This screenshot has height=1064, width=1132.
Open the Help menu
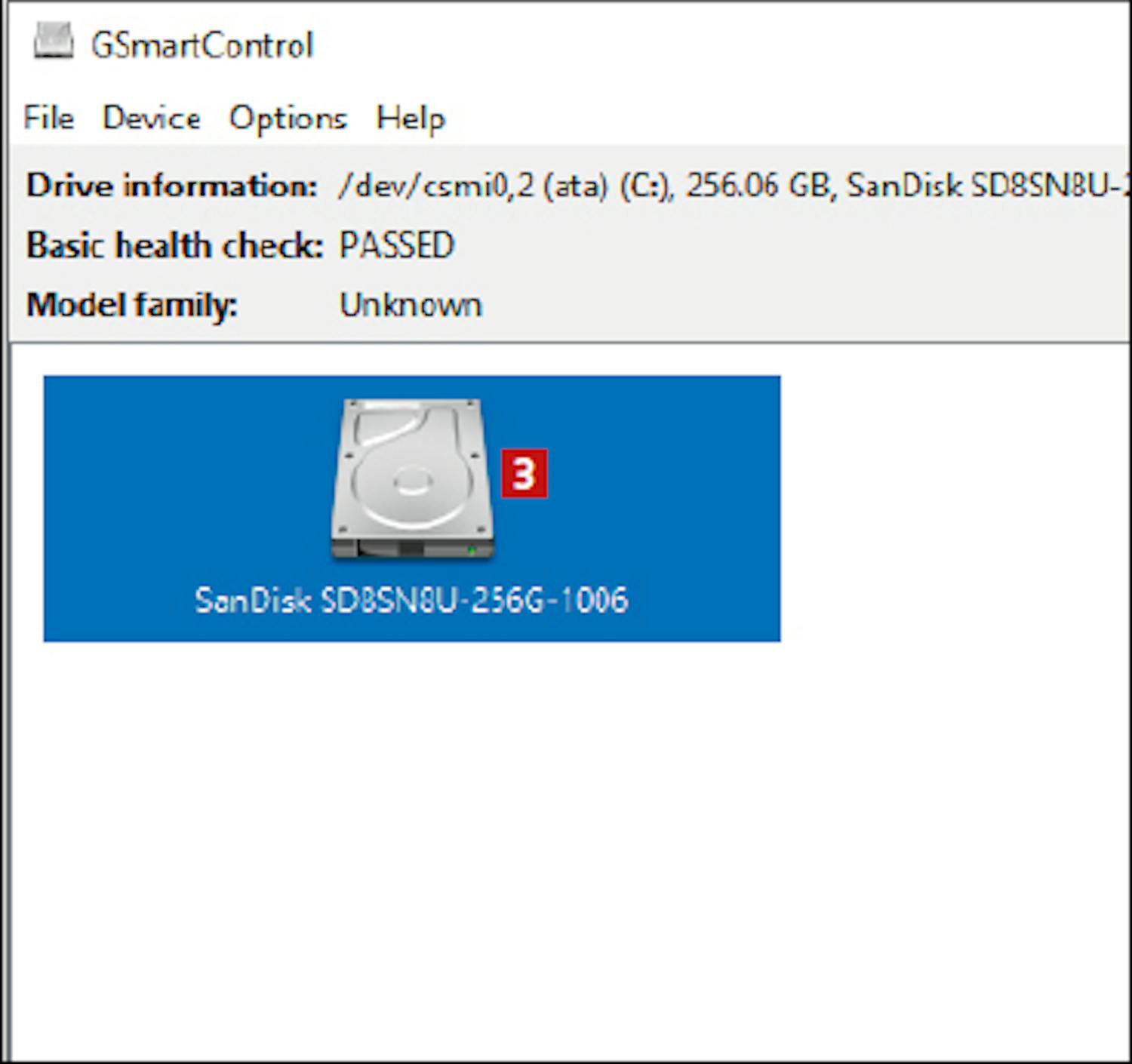[411, 118]
